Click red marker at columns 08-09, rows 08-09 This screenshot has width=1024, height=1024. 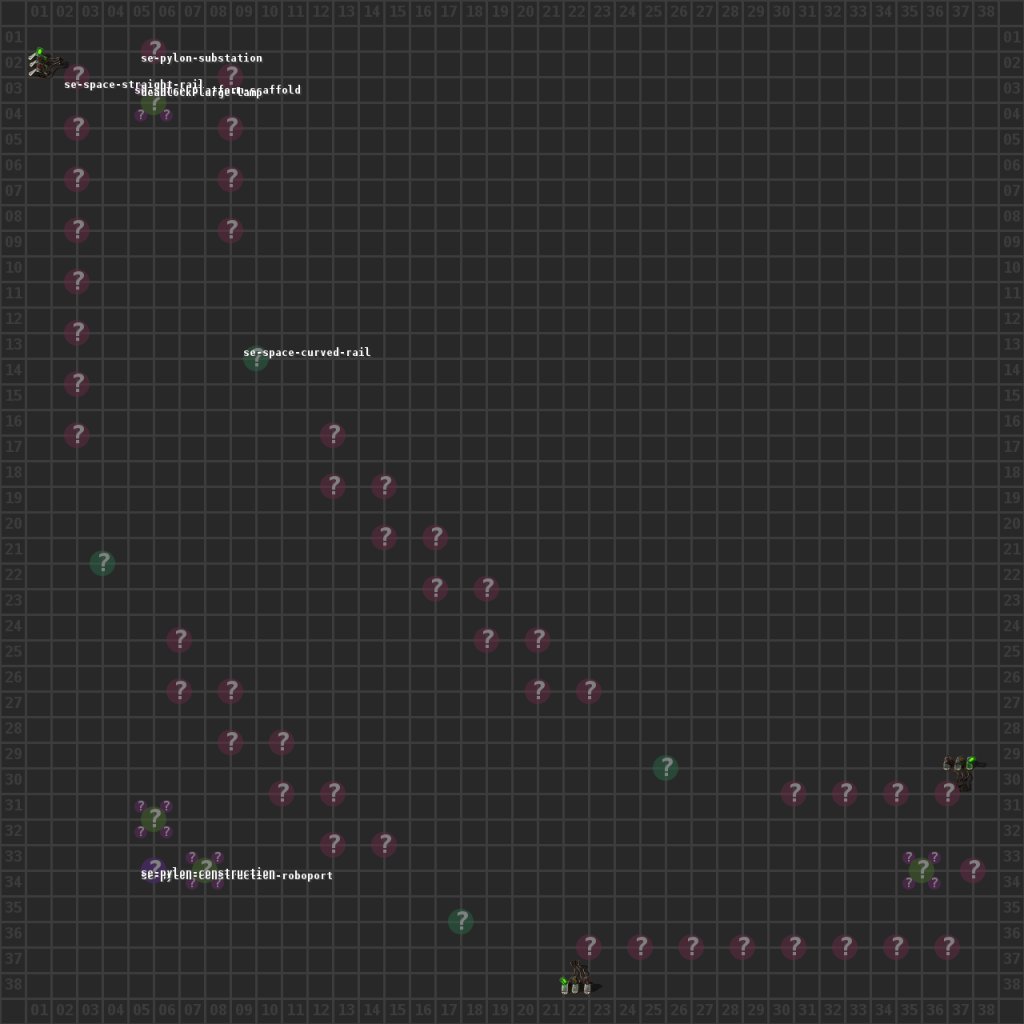231,231
